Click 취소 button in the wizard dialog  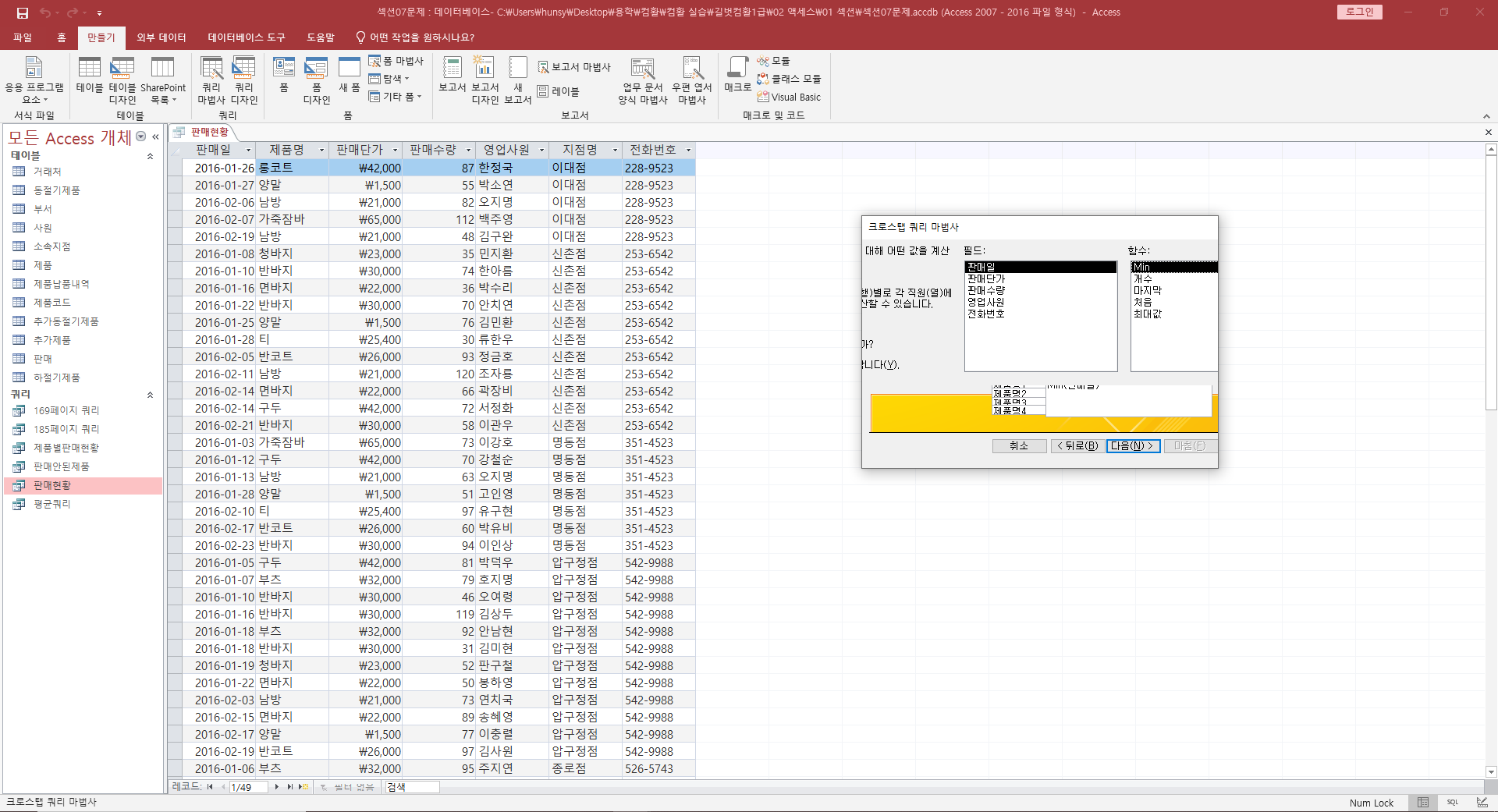click(x=1018, y=446)
